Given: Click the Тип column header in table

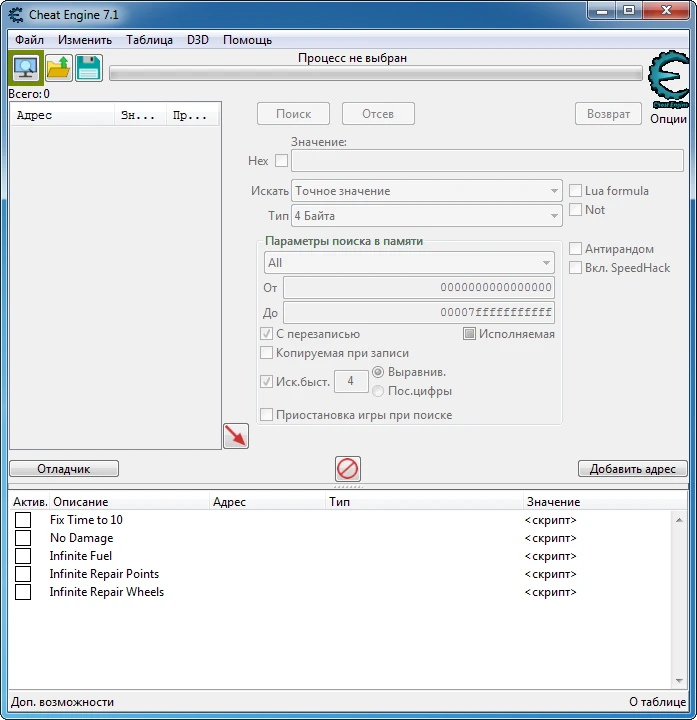Looking at the screenshot, I should coord(424,502).
